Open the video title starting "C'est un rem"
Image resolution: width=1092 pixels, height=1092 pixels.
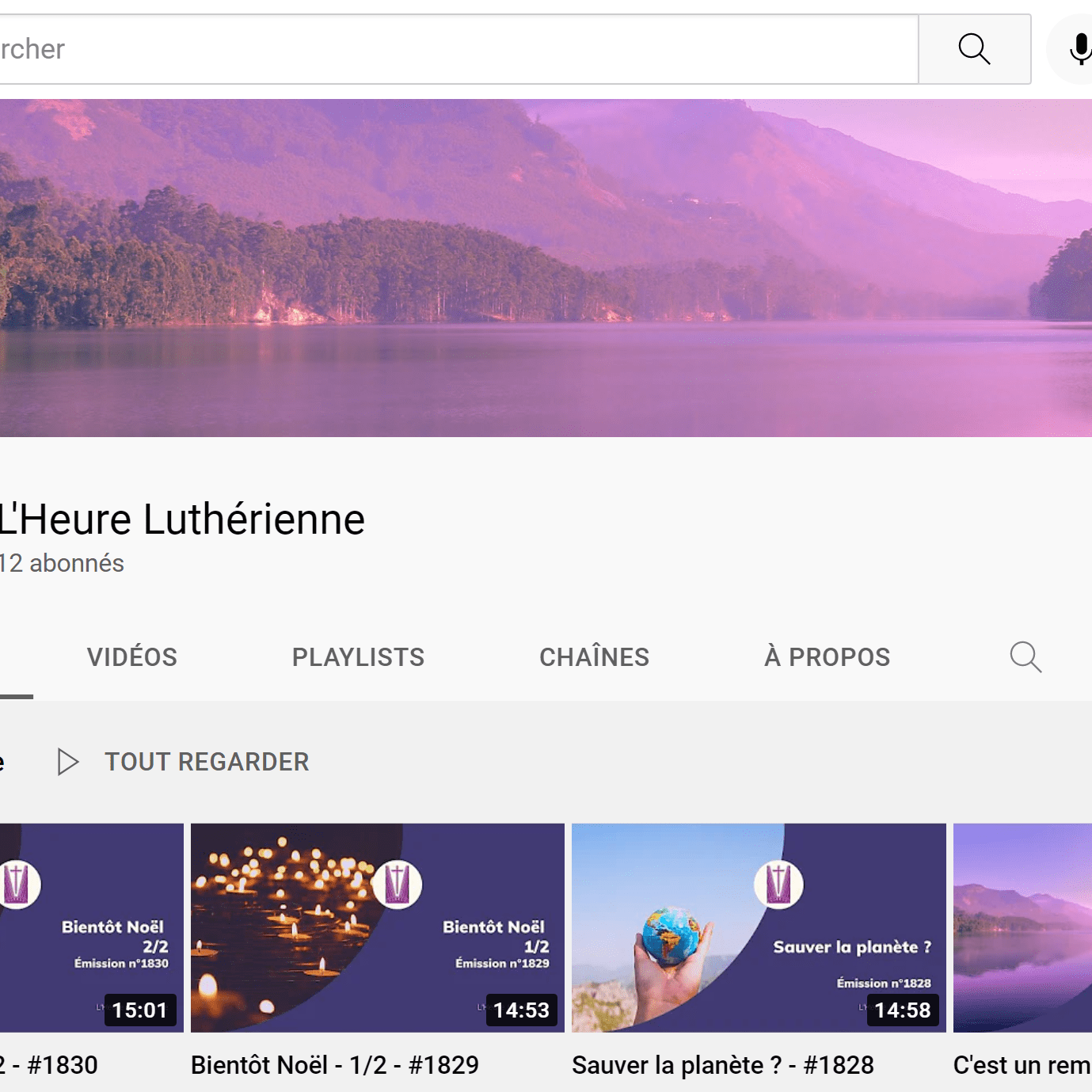[x=1022, y=1065]
